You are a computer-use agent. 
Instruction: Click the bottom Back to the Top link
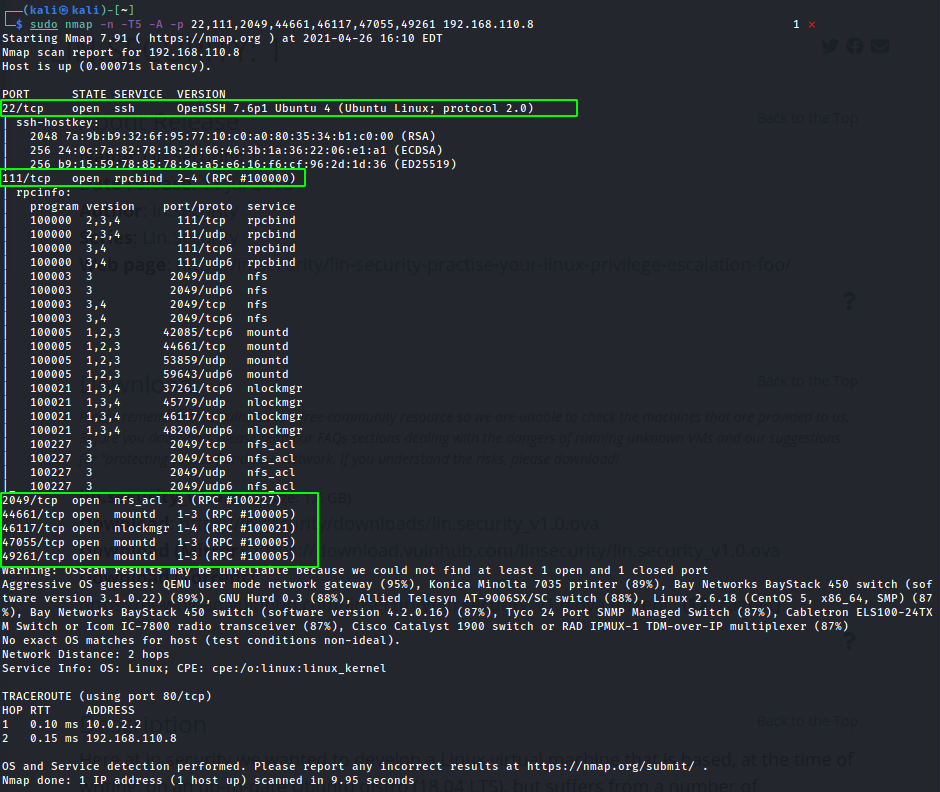(807, 721)
